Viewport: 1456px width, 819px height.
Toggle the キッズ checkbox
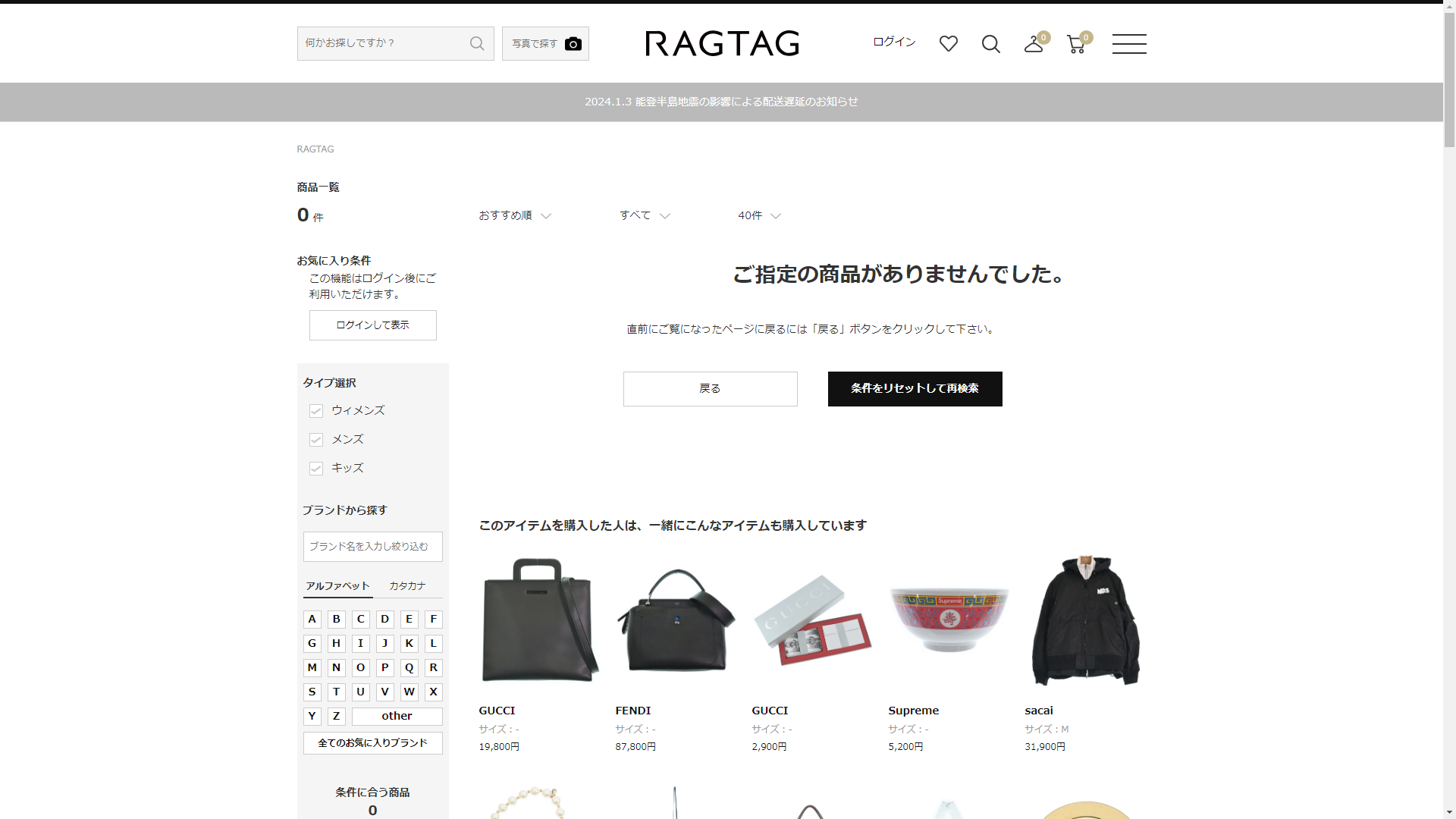316,469
